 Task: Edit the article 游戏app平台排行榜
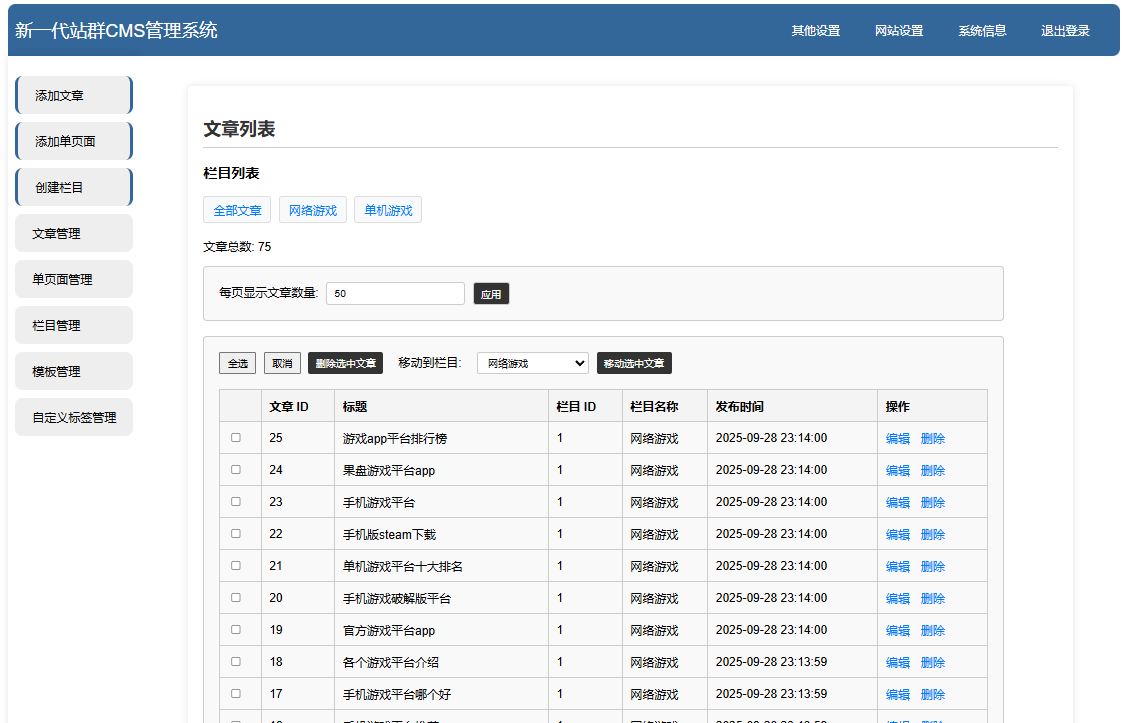pyautogui.click(x=897, y=437)
